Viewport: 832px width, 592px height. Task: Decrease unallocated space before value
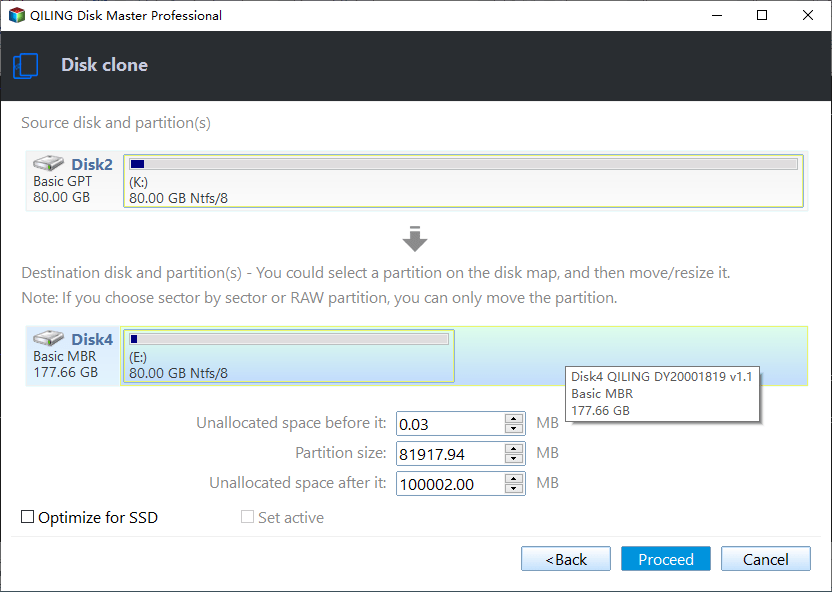click(513, 429)
